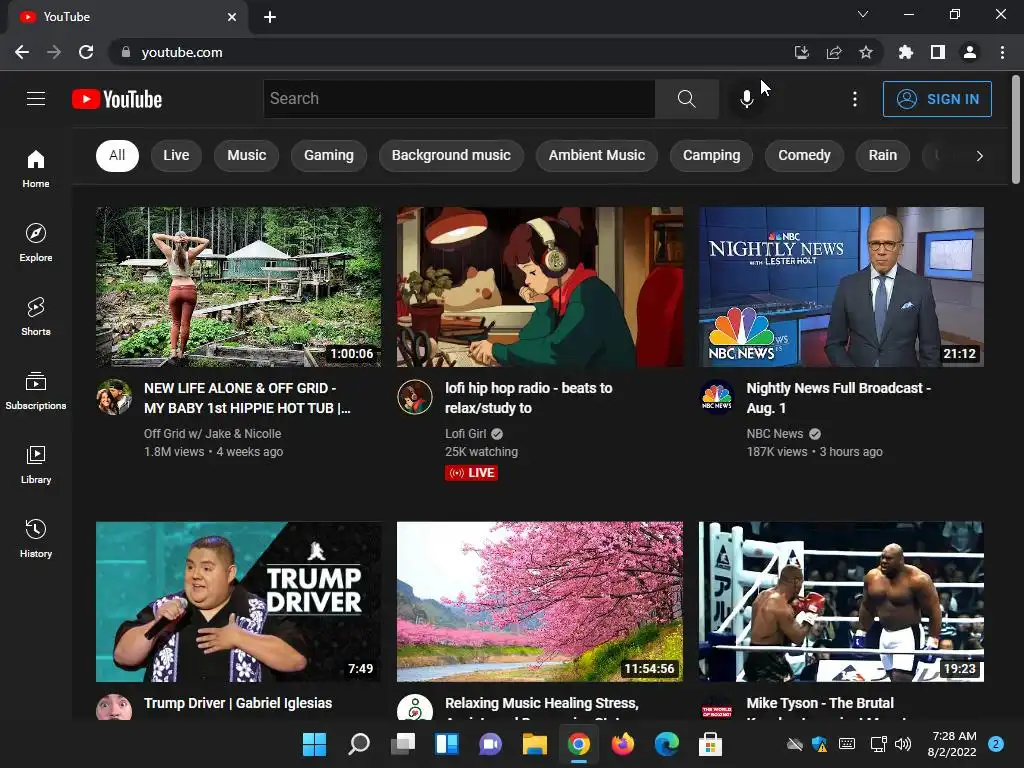Open Shorts in sidebar
1024x768 pixels.
36,317
